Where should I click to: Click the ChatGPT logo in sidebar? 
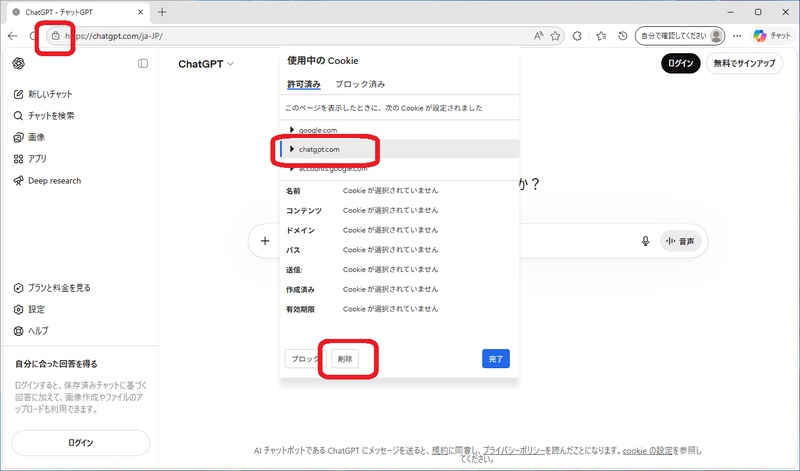(19, 63)
